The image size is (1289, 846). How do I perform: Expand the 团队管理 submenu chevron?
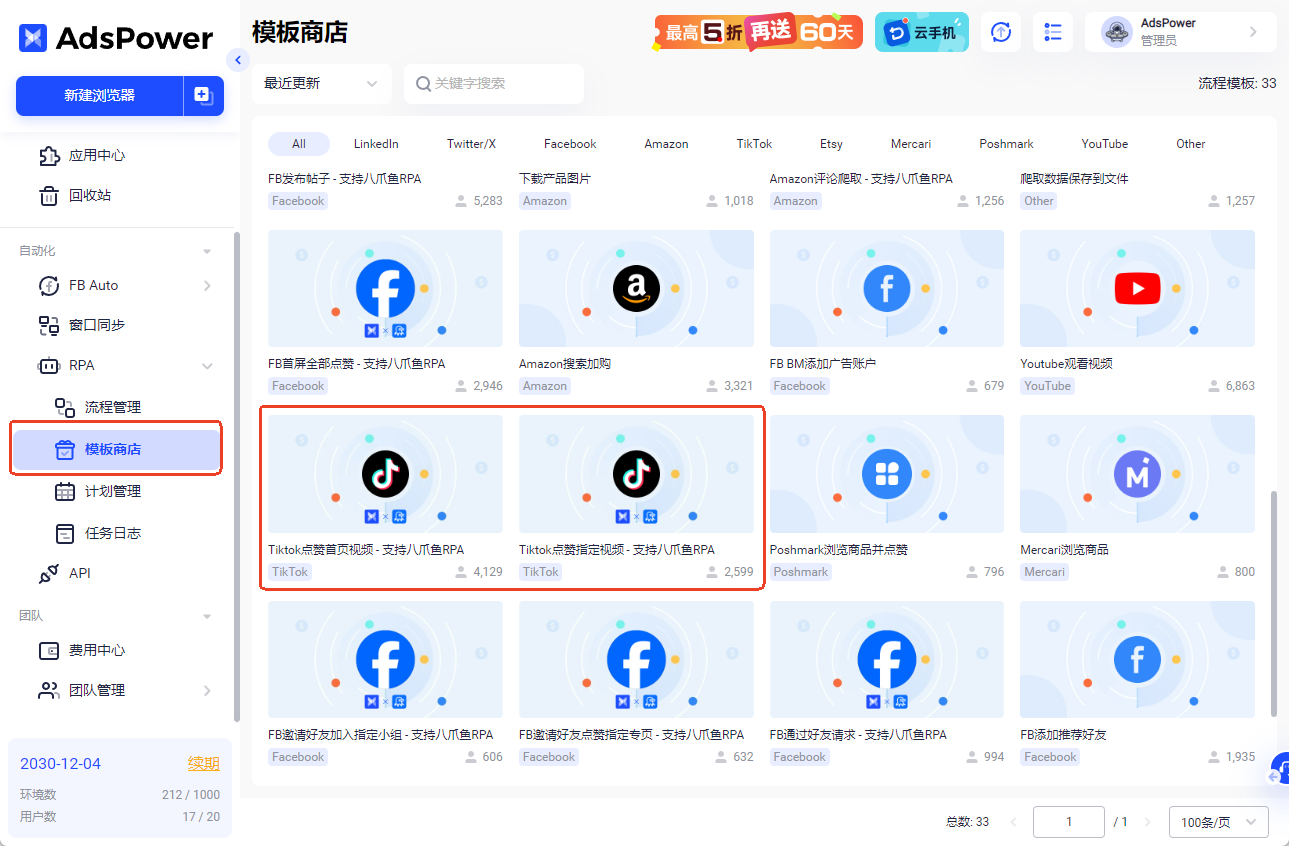tap(207, 690)
